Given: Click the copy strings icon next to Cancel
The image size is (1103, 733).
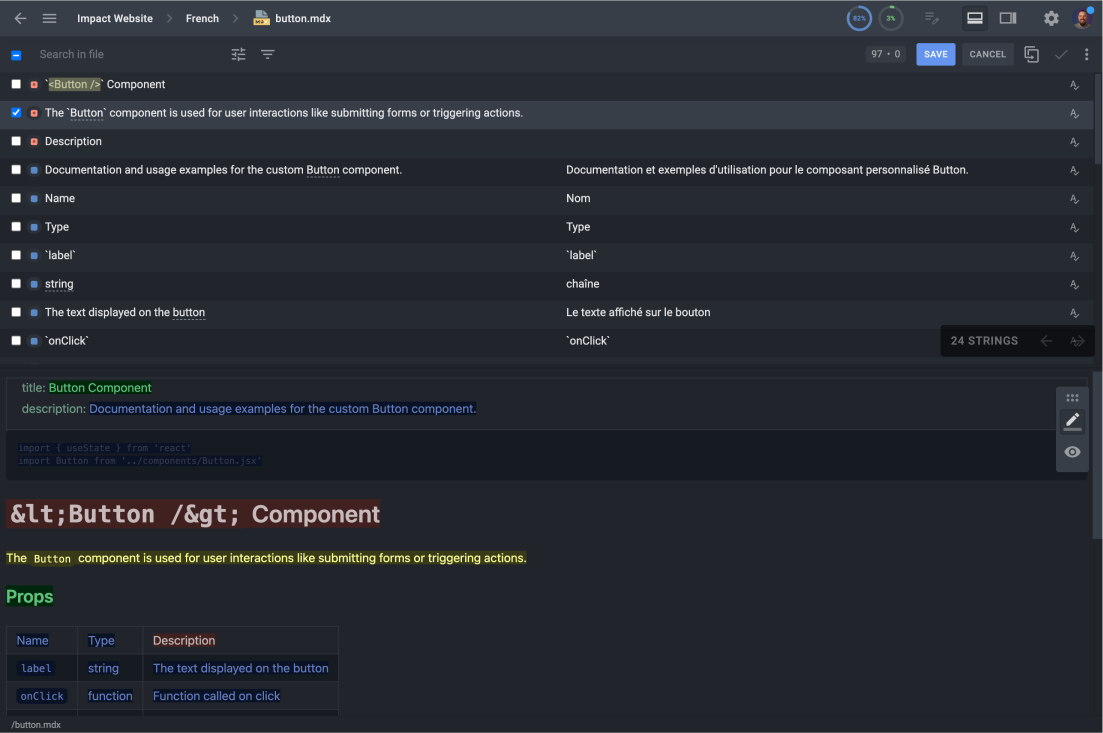Looking at the screenshot, I should pyautogui.click(x=1031, y=54).
